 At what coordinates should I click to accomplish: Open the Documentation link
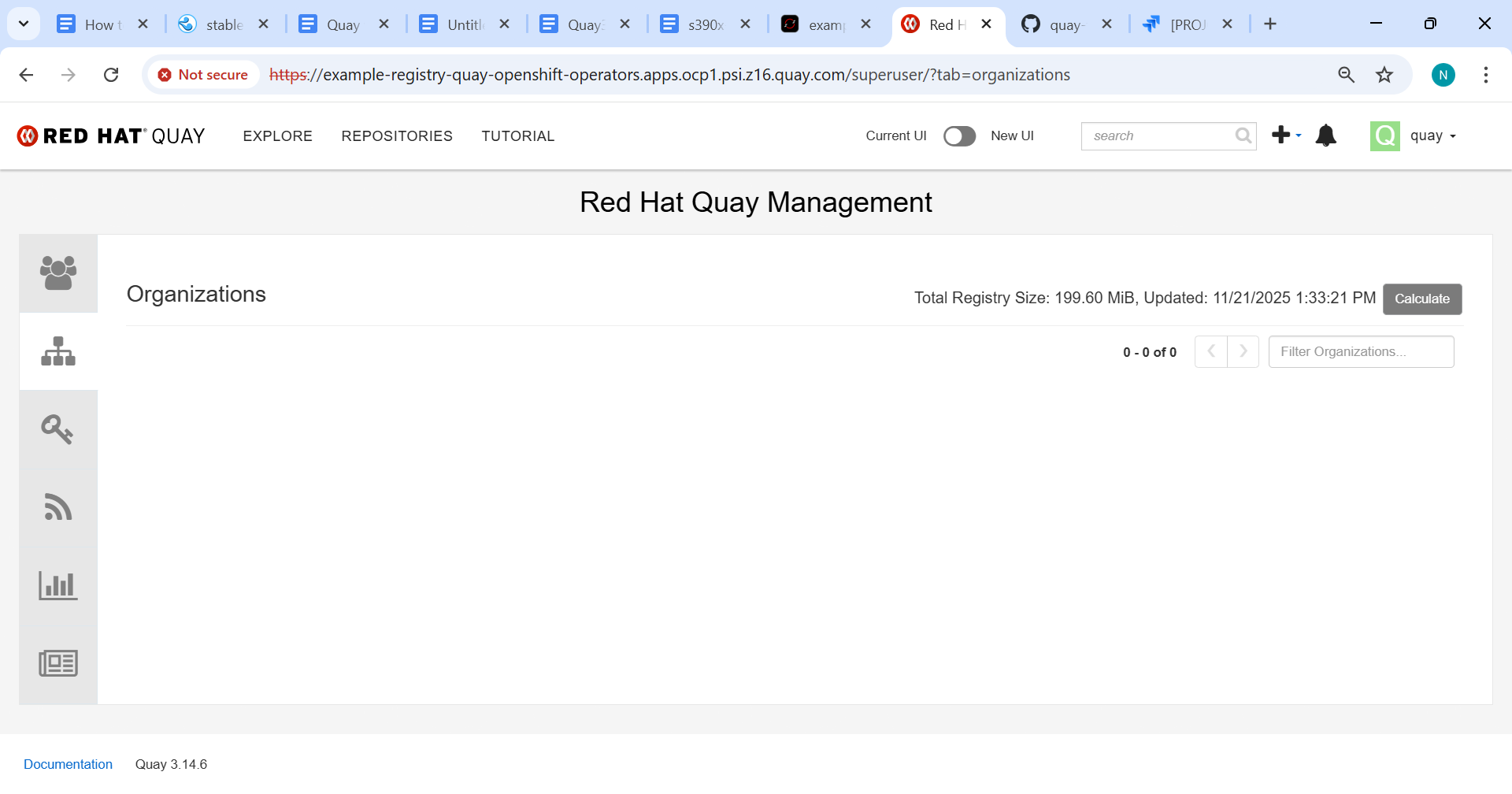(68, 764)
